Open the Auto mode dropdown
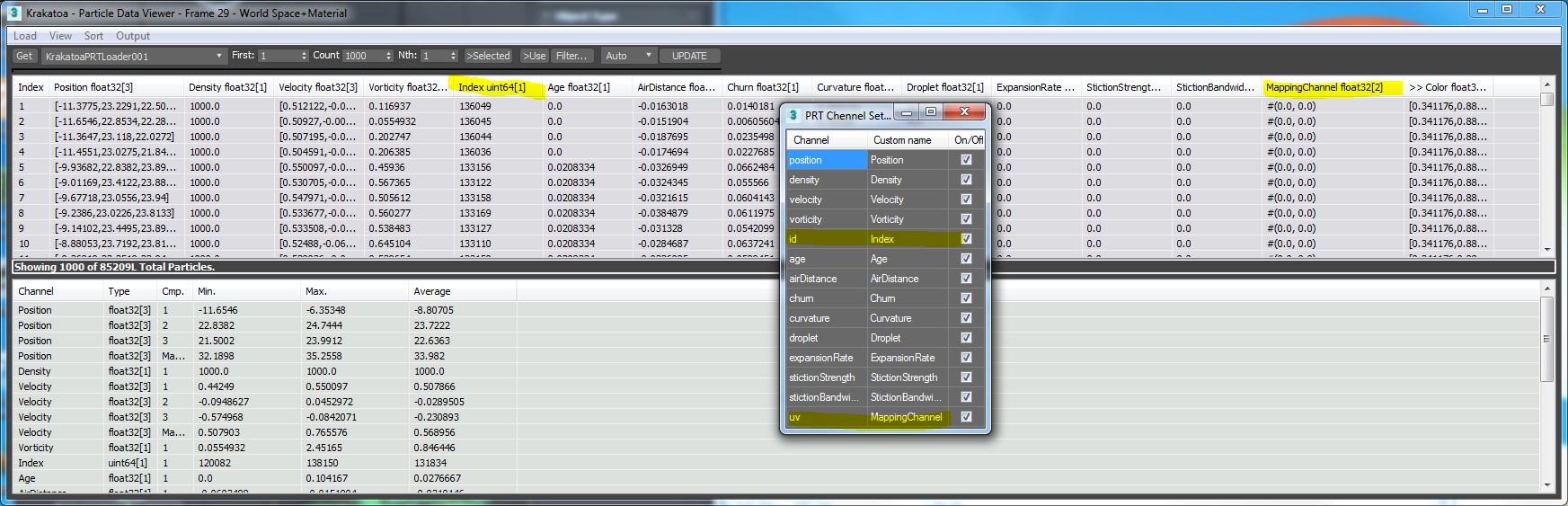1568x506 pixels. [x=629, y=56]
